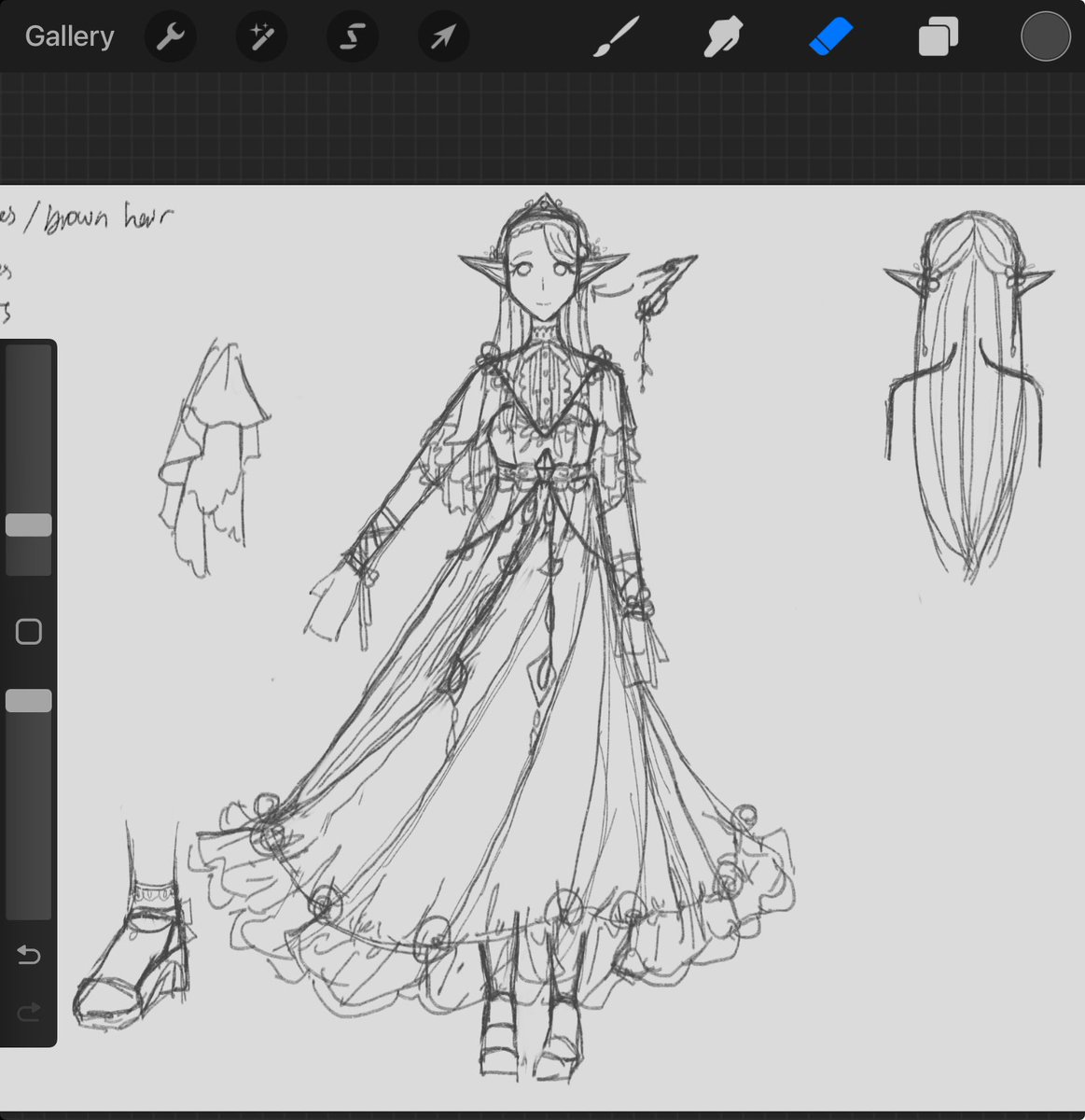Click the brush size slider handle
The width and height of the screenshot is (1085, 1120).
click(x=29, y=525)
